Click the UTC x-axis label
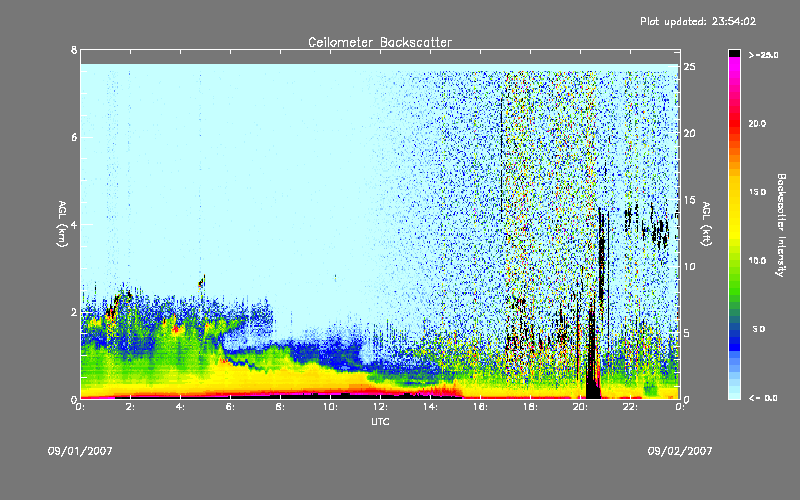800x500 pixels. 380,422
